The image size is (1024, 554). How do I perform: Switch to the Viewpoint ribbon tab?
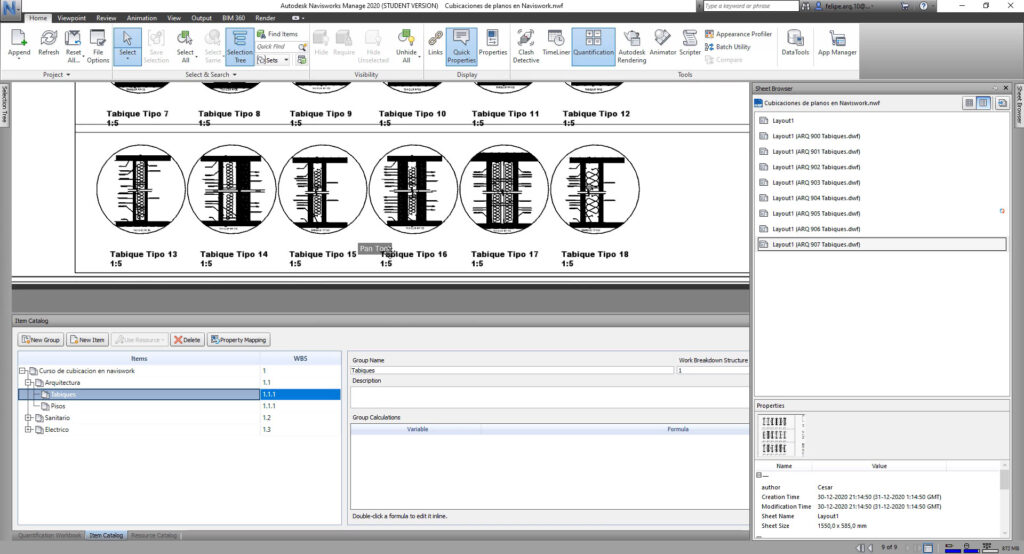point(71,18)
